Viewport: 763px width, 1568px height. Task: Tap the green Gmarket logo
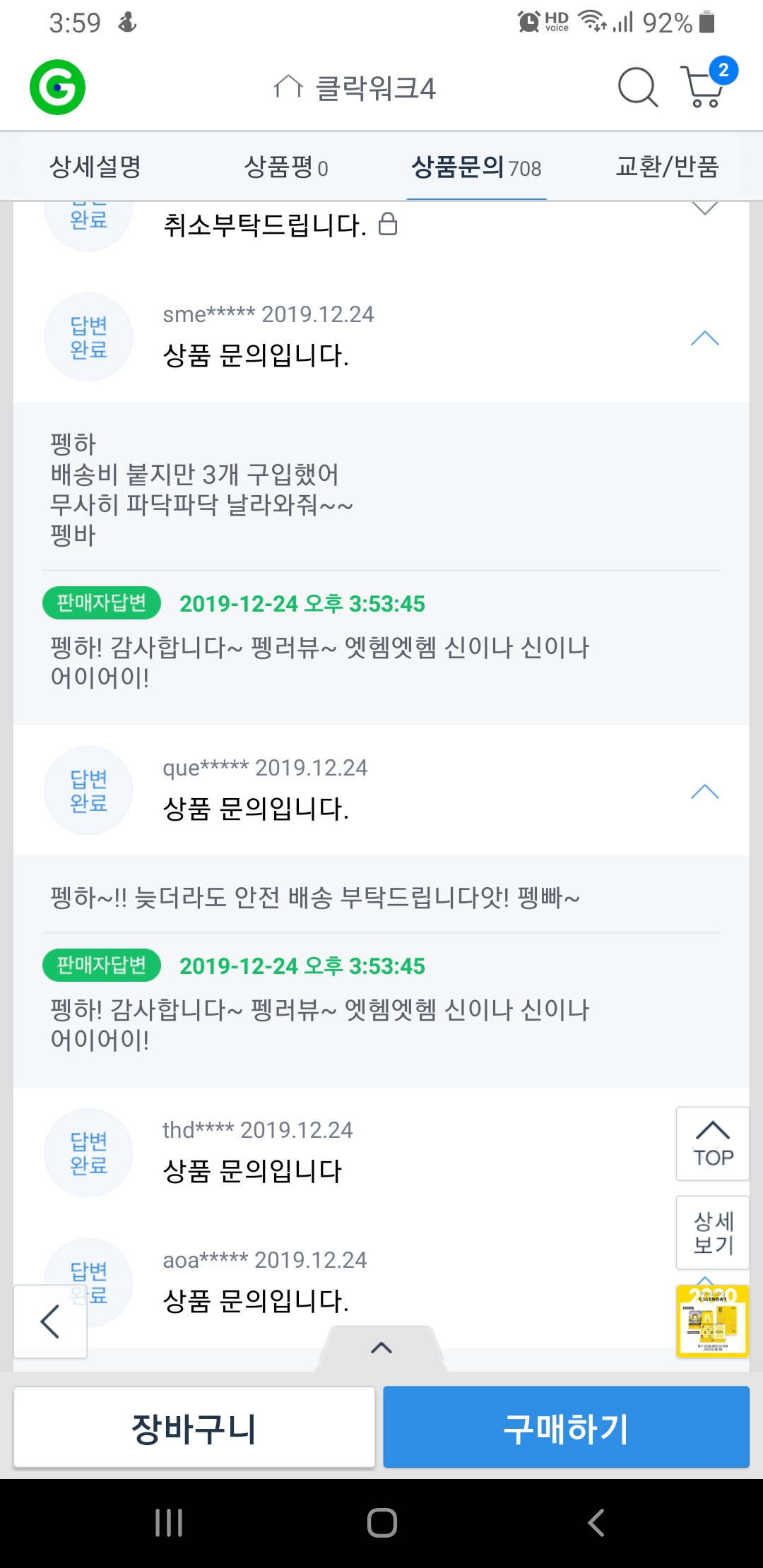coord(57,88)
